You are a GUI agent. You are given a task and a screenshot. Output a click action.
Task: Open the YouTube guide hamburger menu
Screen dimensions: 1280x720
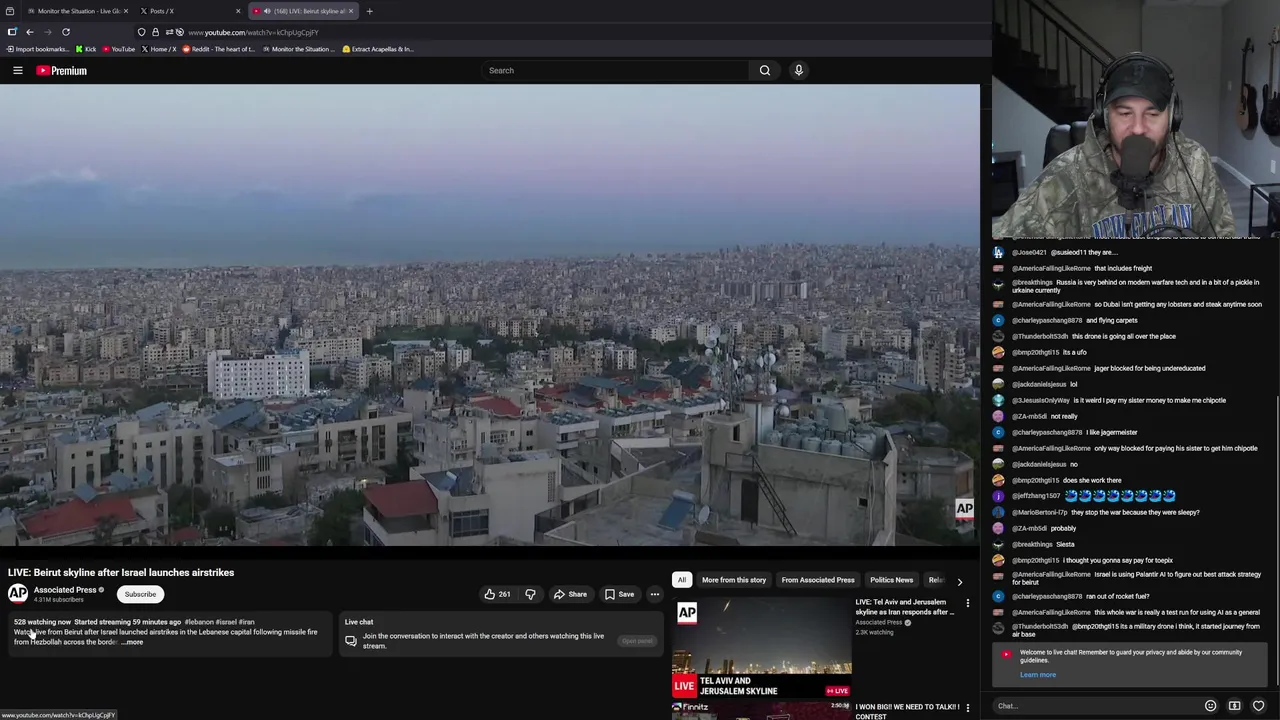click(17, 70)
